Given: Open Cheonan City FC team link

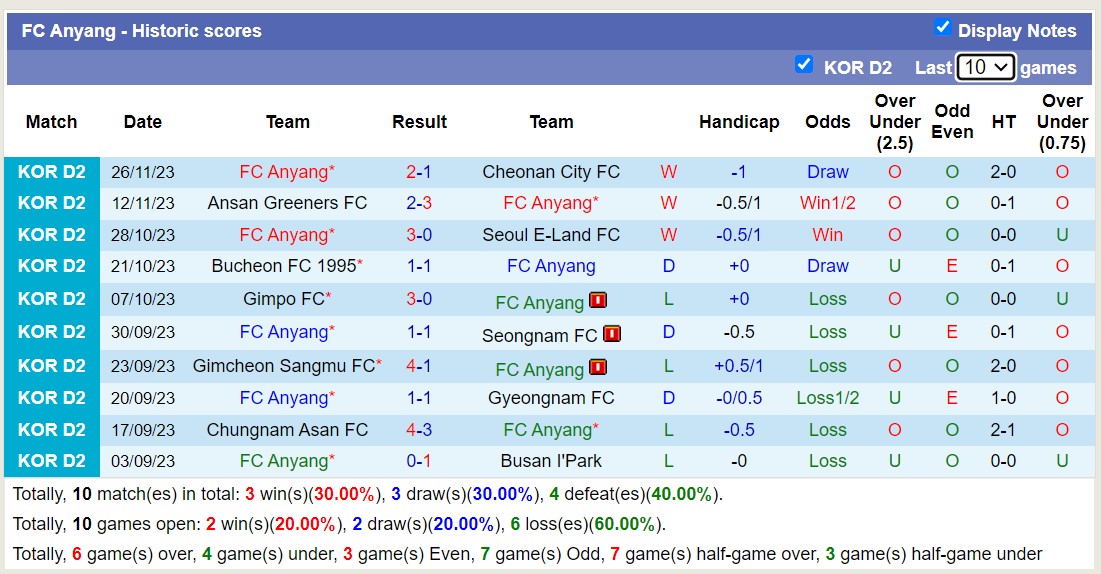Looking at the screenshot, I should coord(551,172).
